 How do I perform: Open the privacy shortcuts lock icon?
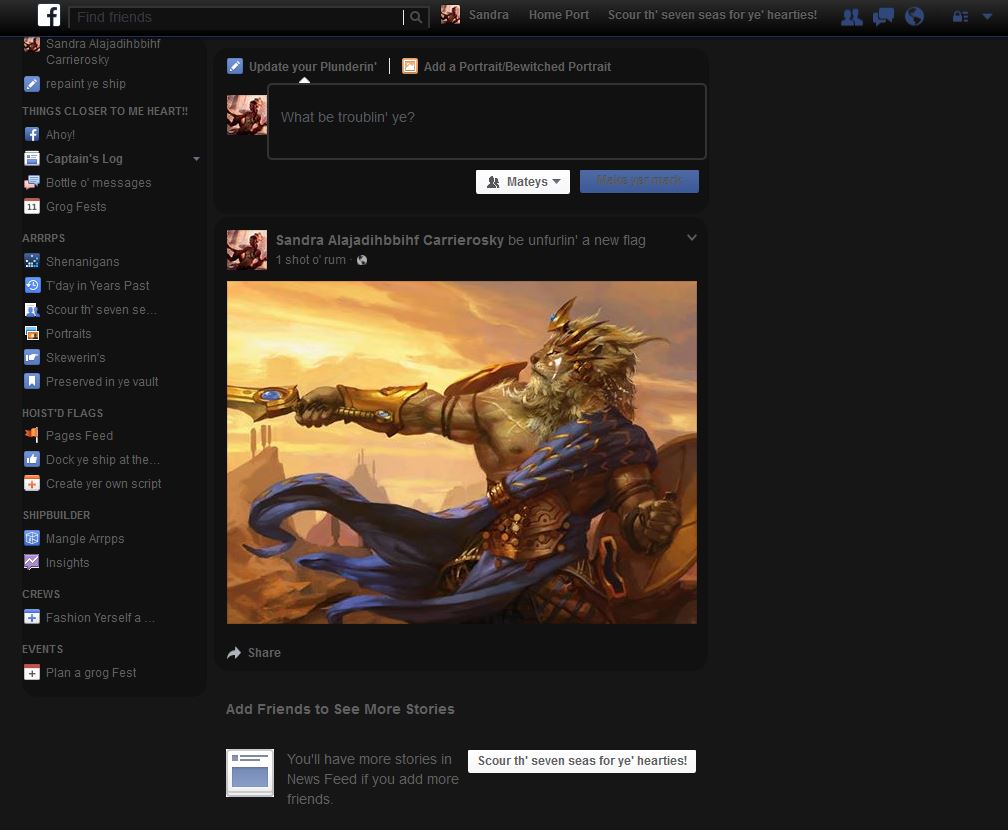click(960, 16)
